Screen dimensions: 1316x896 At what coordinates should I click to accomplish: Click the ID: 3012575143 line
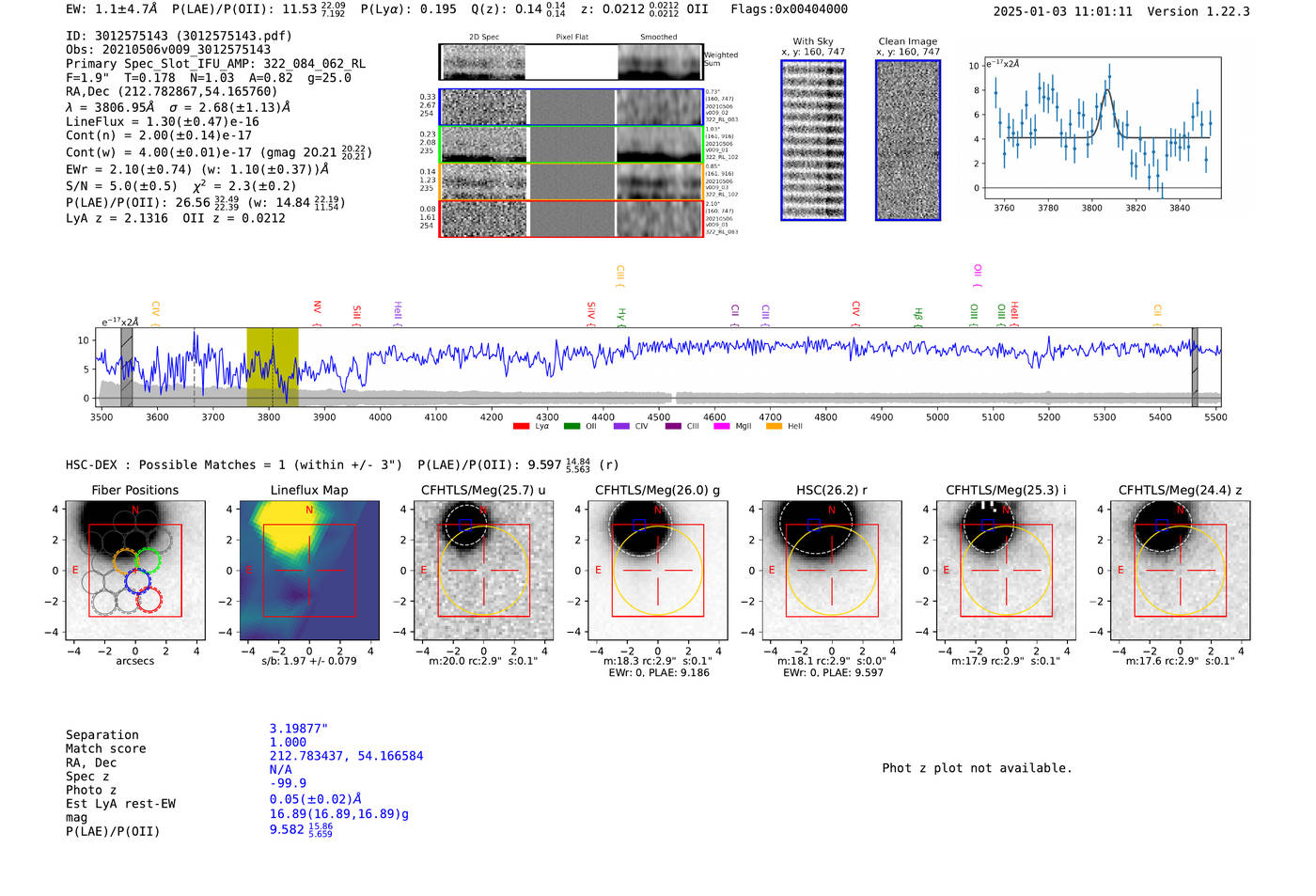coord(179,36)
